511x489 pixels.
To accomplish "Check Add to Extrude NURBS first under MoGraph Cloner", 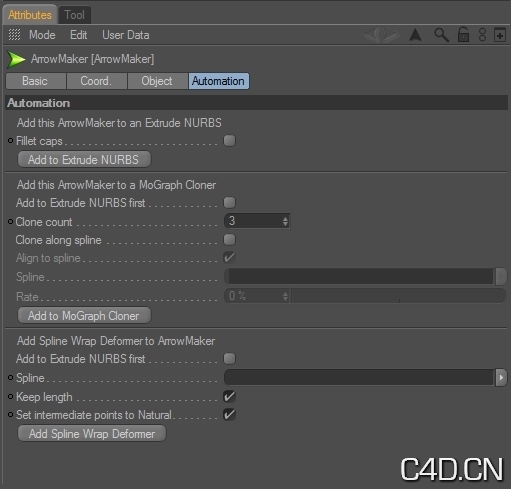I will coord(229,202).
